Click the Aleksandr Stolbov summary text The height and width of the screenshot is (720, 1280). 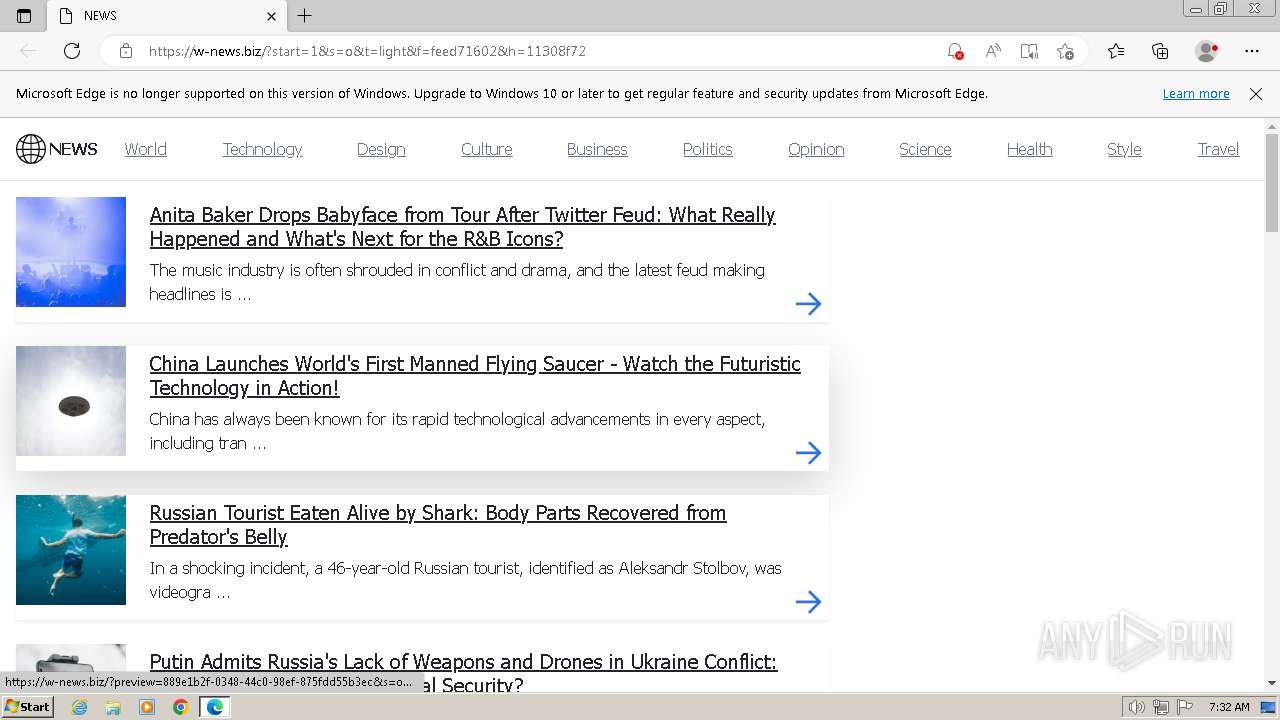[465, 580]
